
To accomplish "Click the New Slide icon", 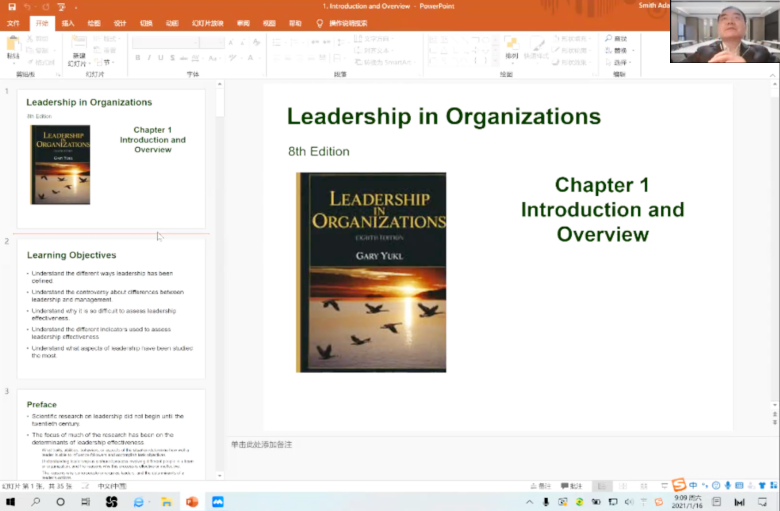I will point(78,41).
